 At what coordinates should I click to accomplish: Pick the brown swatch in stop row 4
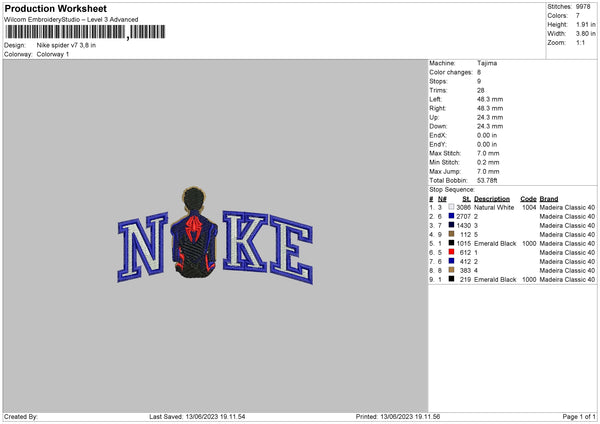click(451, 234)
